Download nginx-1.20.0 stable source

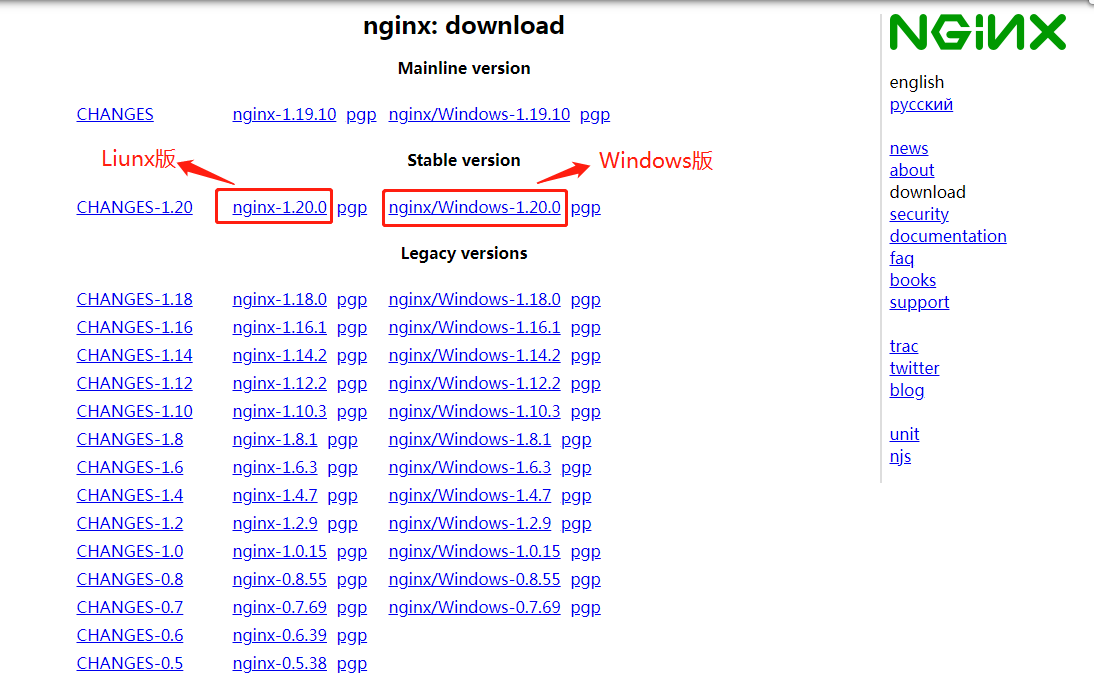(279, 207)
